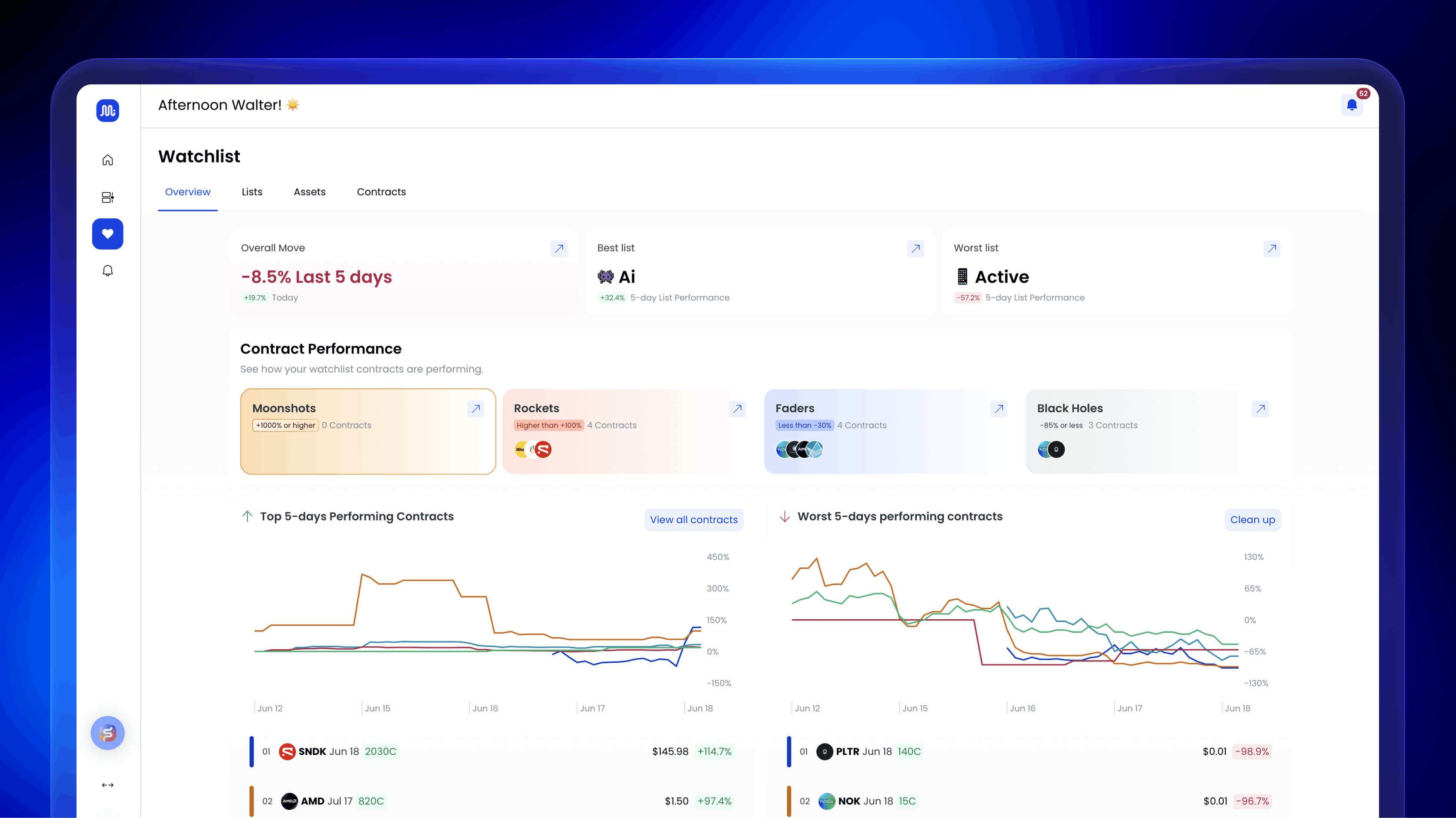Switch to the Lists tab
1456x818 pixels.
click(x=252, y=192)
